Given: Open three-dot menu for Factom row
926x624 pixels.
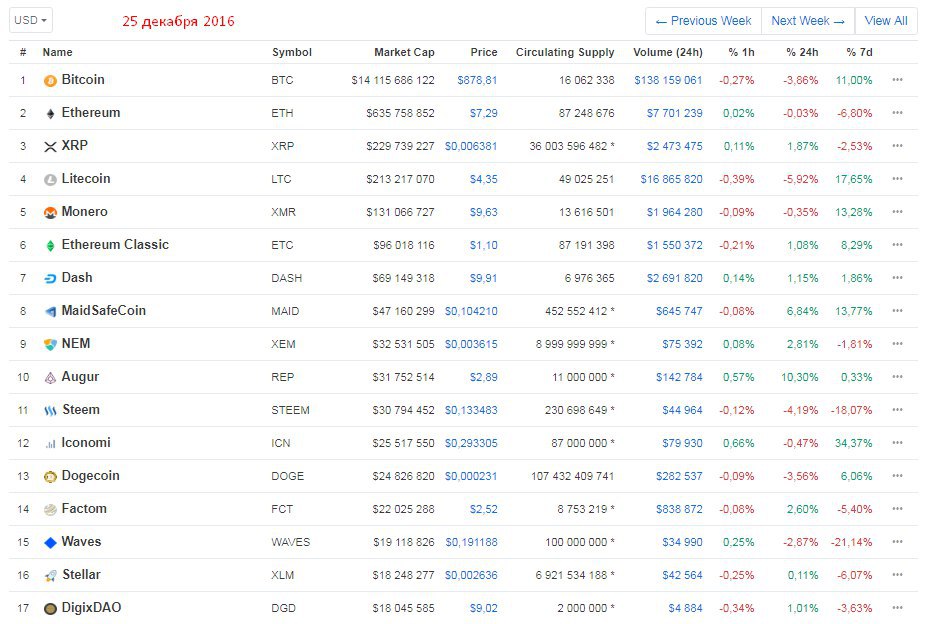Looking at the screenshot, I should [898, 509].
